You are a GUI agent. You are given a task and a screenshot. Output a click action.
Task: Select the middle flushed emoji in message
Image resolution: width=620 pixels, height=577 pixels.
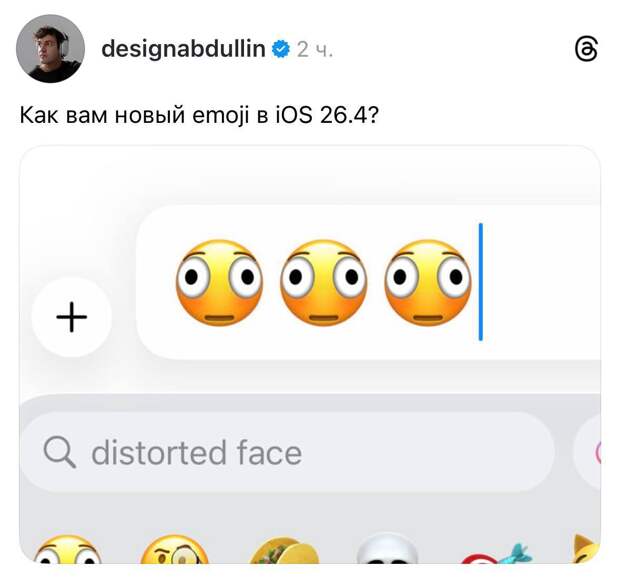pos(323,282)
